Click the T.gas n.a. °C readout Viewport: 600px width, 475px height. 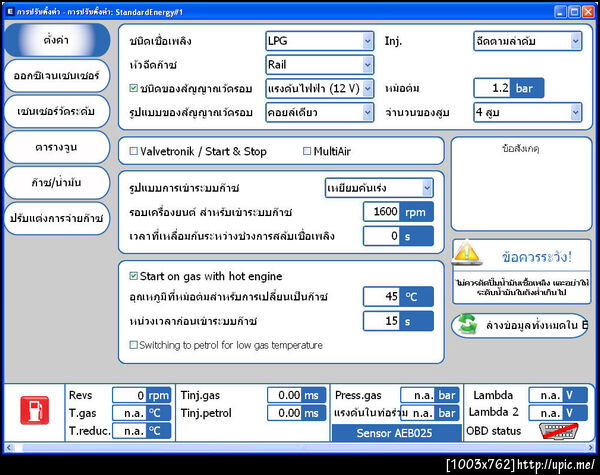pos(142,413)
